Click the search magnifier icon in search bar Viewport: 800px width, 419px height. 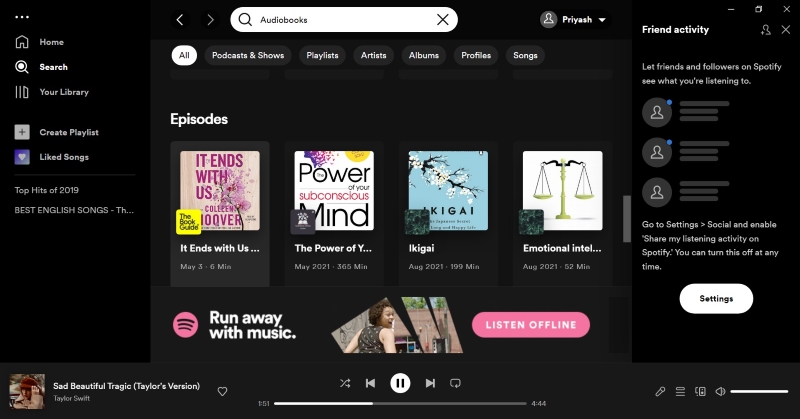coord(245,20)
